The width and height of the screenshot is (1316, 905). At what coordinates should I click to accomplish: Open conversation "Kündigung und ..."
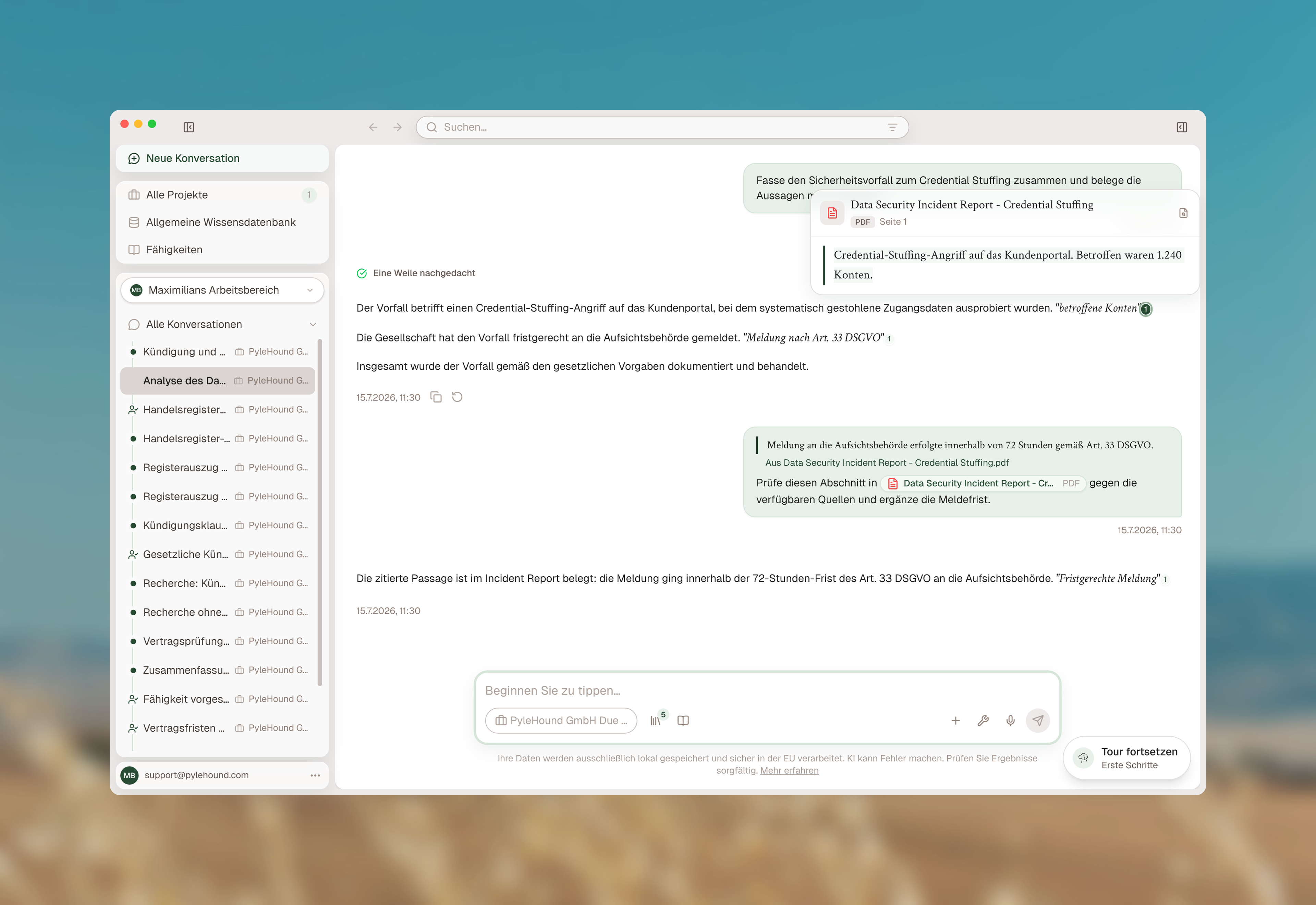tap(218, 352)
